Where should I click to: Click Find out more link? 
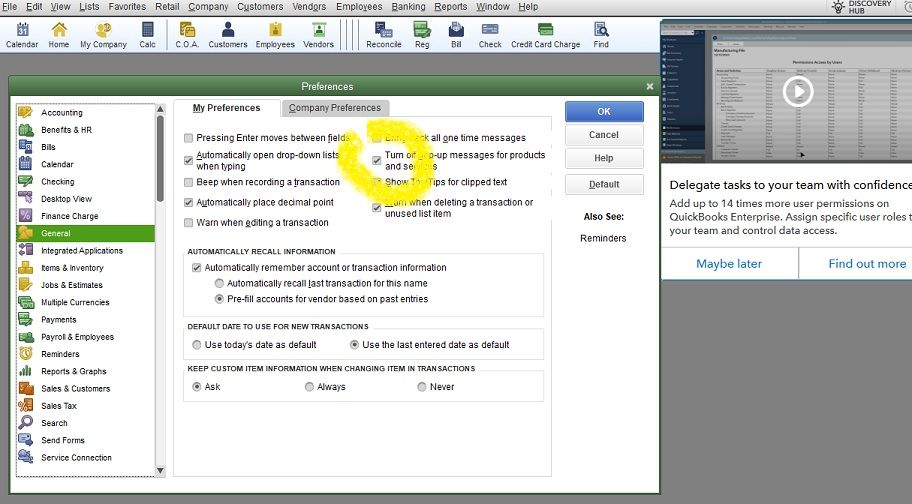pos(867,264)
